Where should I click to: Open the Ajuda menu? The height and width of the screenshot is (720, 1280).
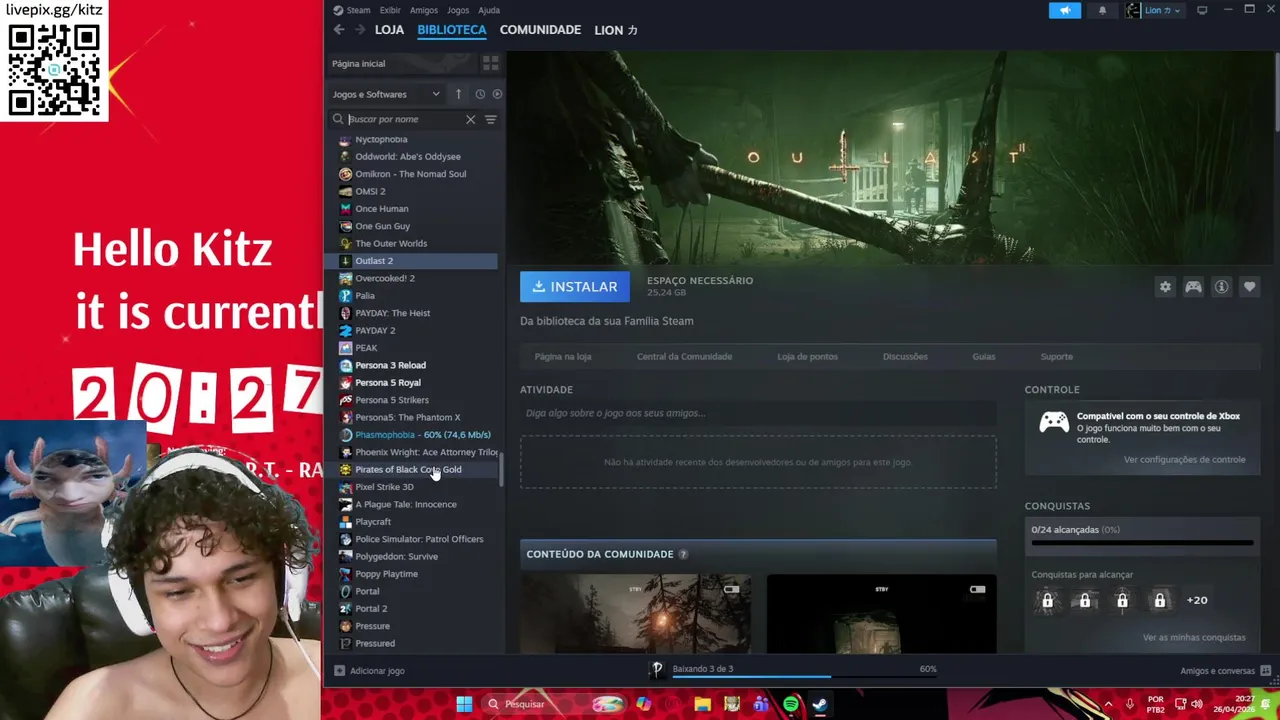[489, 10]
